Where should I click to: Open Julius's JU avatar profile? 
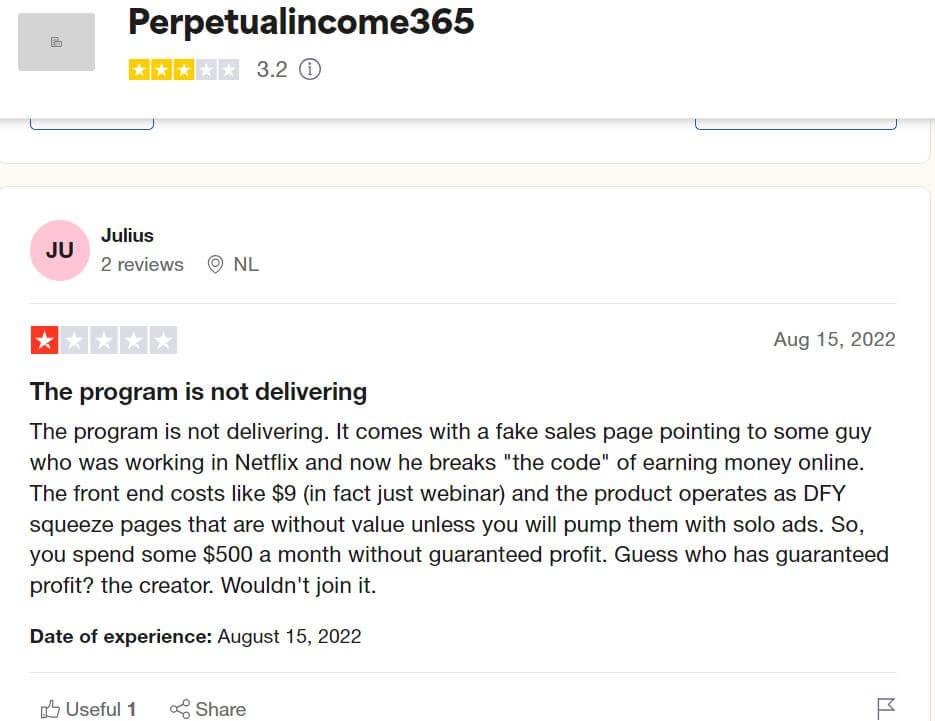60,250
